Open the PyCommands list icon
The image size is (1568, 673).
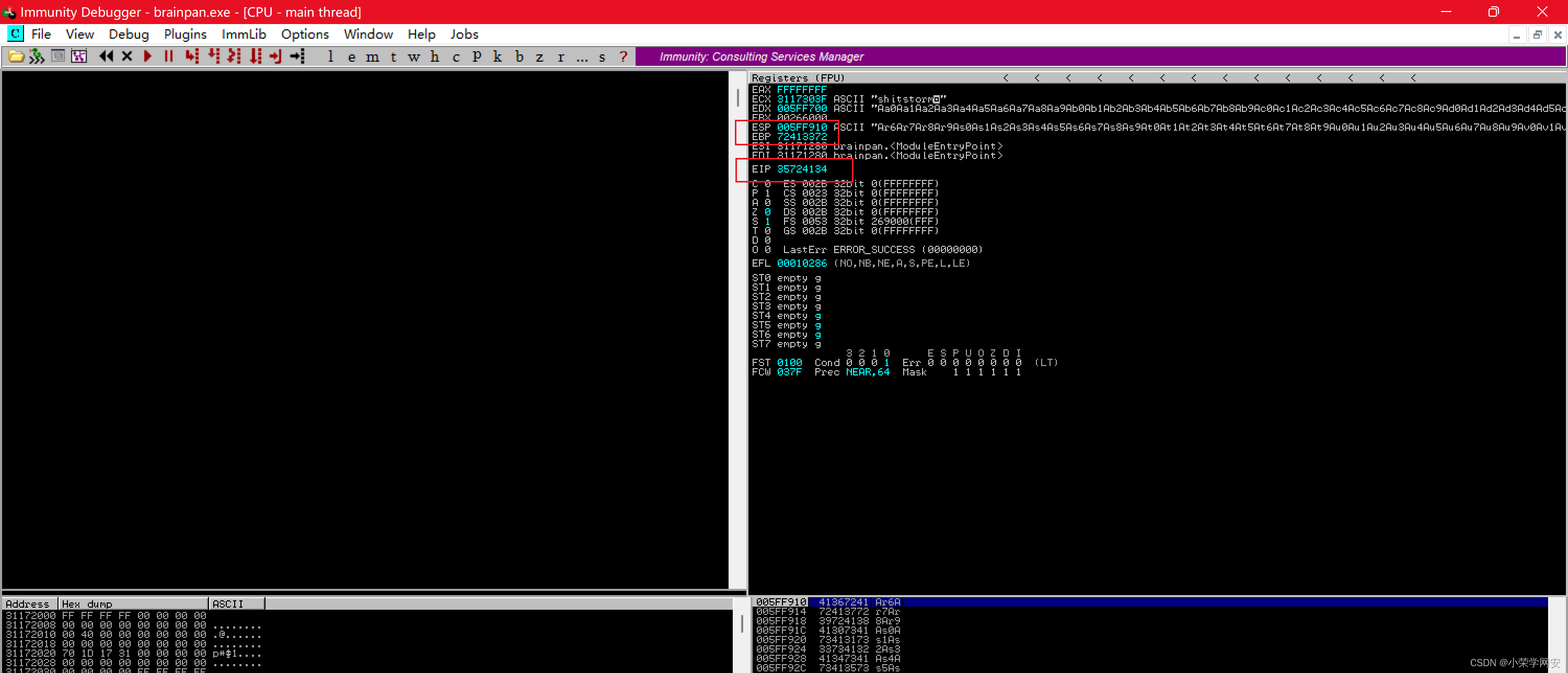tap(58, 56)
